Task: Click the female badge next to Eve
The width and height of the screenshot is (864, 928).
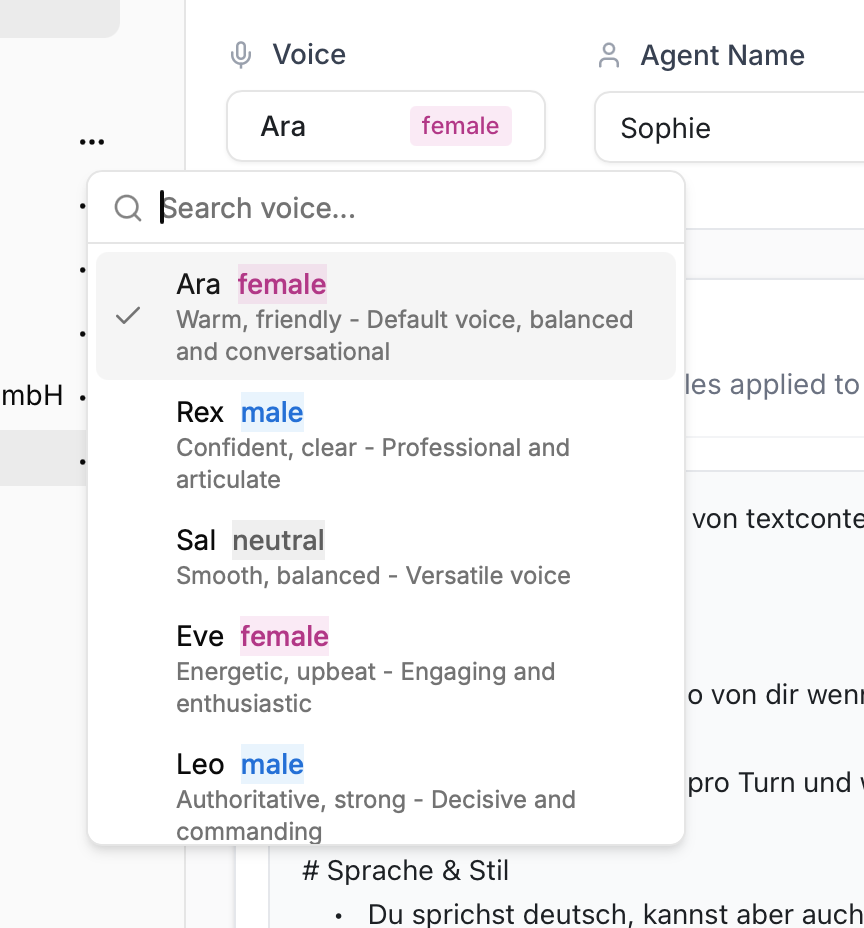Action: coord(284,637)
